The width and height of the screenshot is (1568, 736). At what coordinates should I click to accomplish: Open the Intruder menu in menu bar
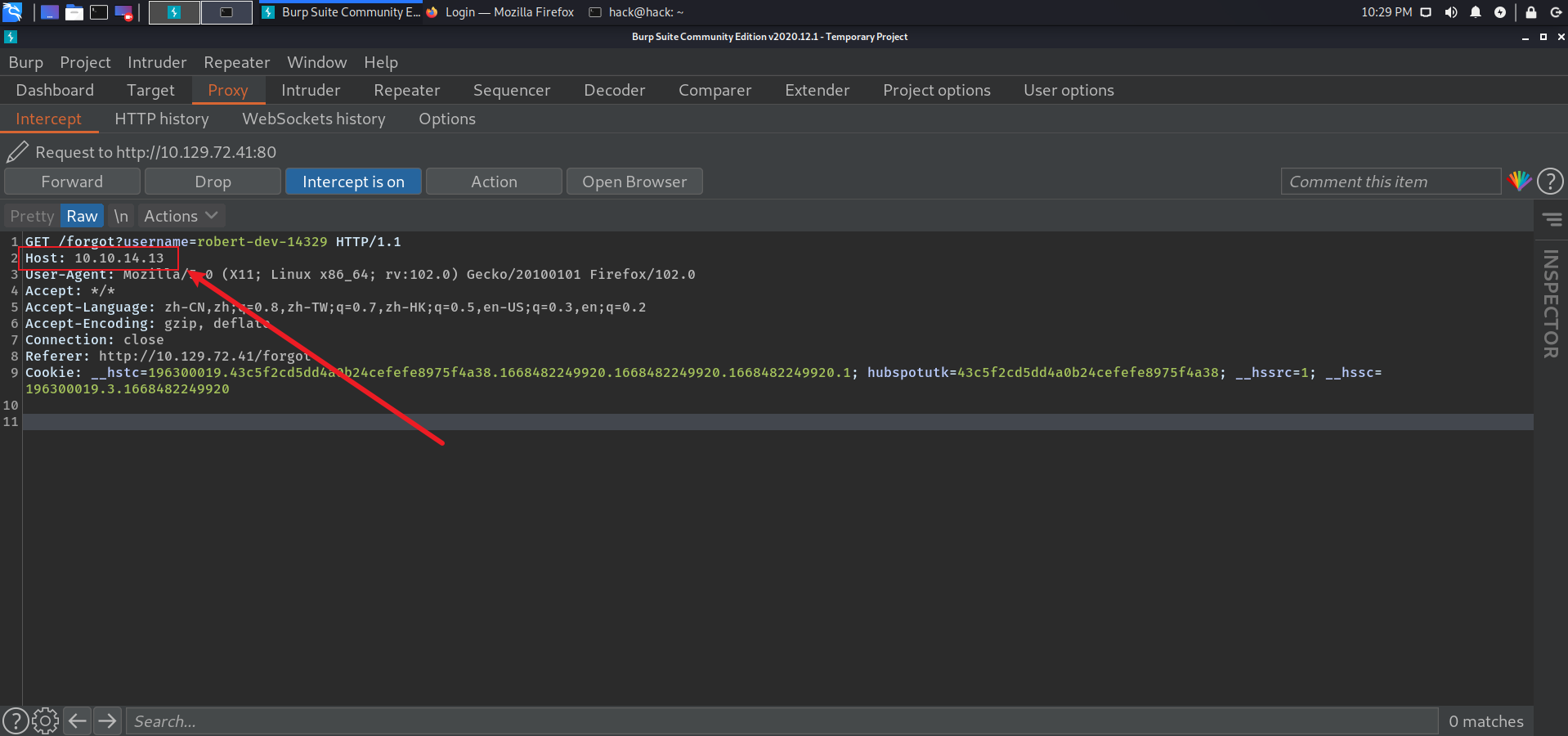coord(157,62)
